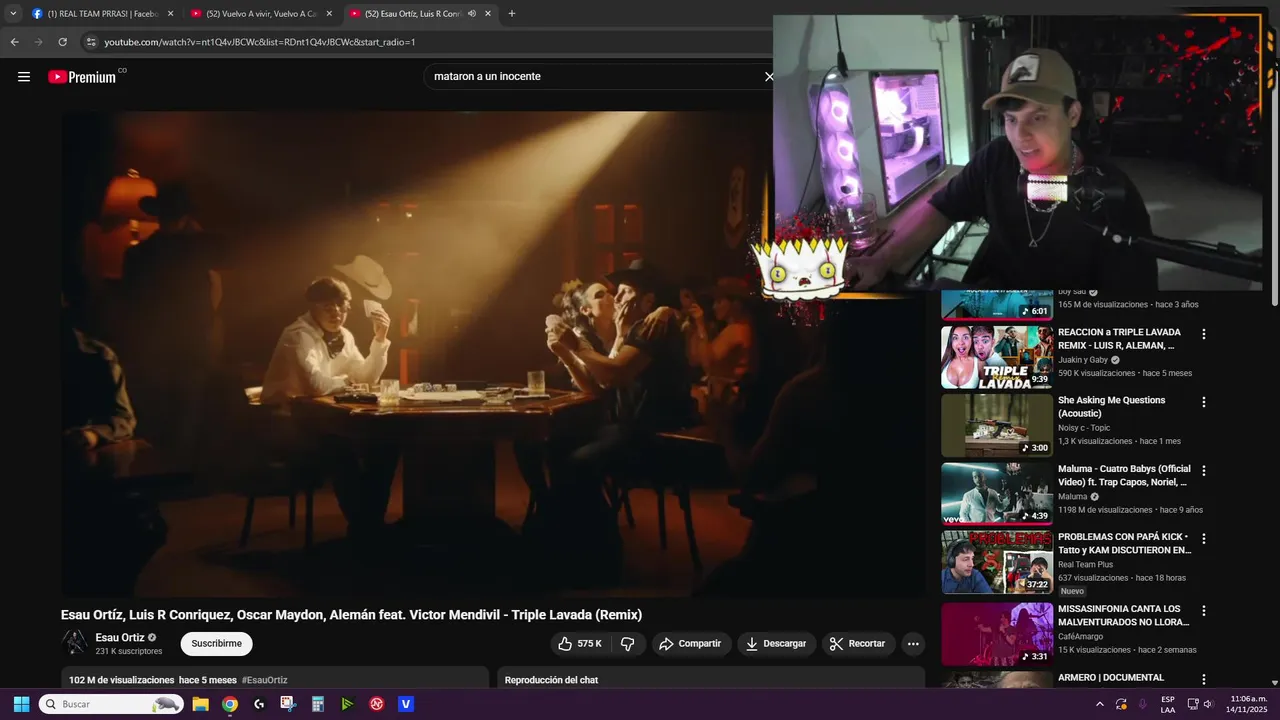Open options for She Asking Me Questions video
Image resolution: width=1280 pixels, height=720 pixels.
(1204, 402)
